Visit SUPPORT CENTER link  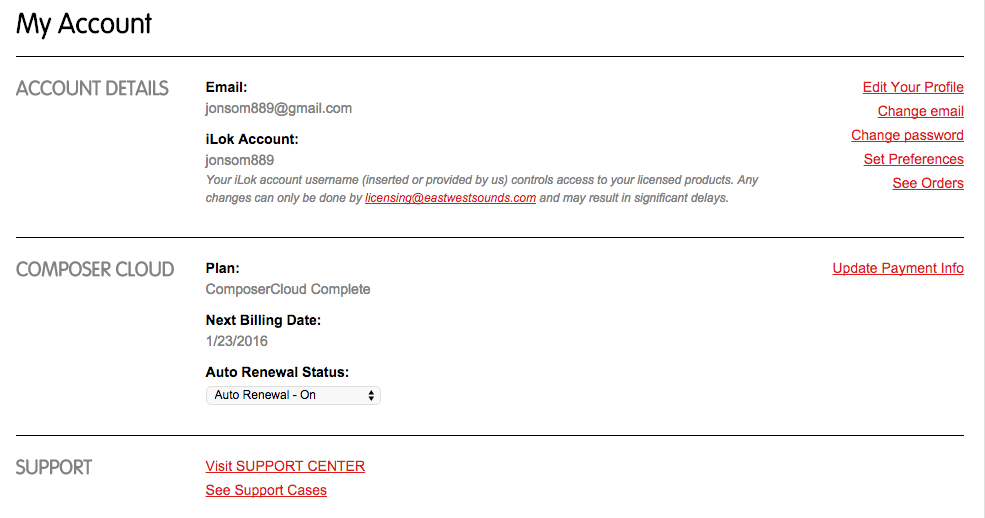tap(285, 466)
